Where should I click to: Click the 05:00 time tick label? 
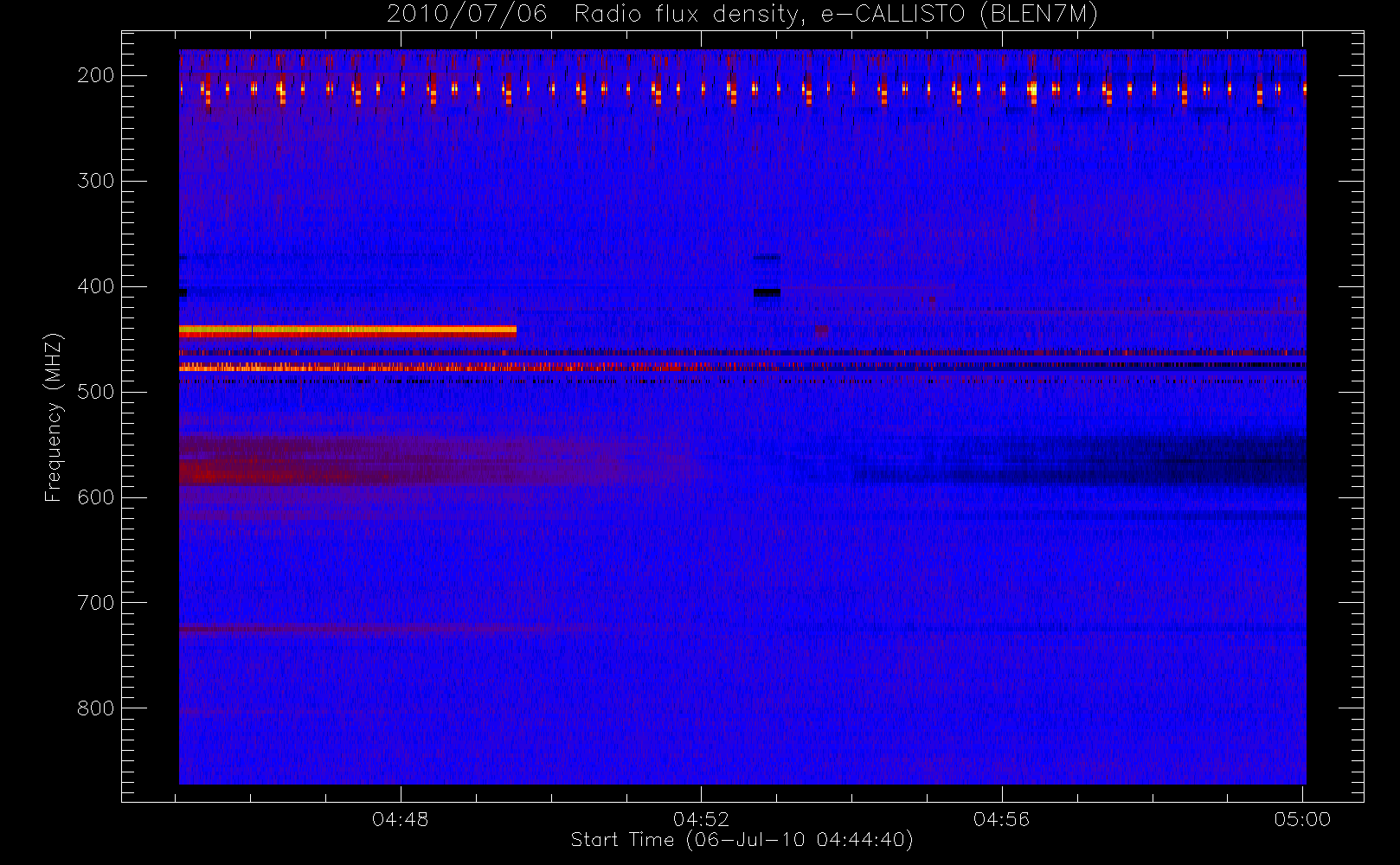pos(1302,819)
